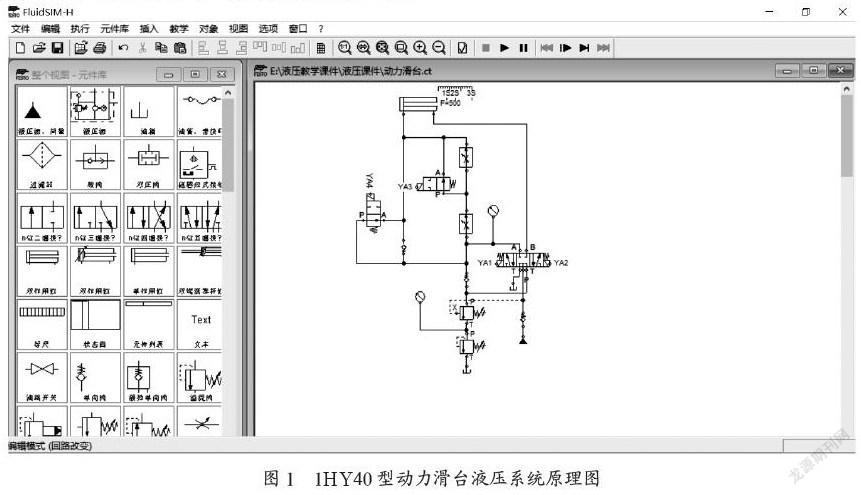Click the Cut scissors icon
Image resolution: width=861 pixels, height=495 pixels.
142,48
